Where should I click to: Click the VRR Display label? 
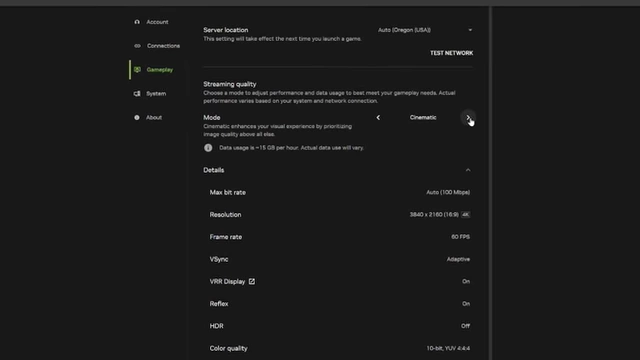227,281
